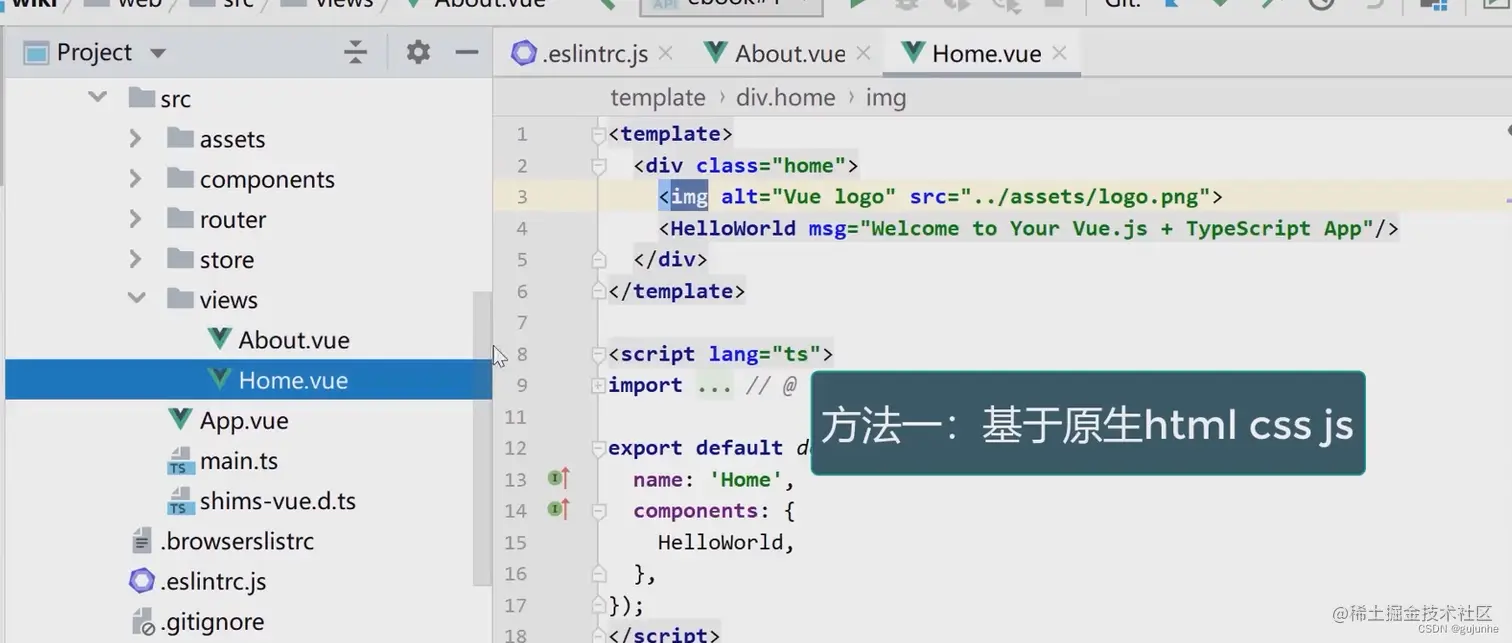
Task: Open About.vue in the project tree
Action: coord(293,340)
